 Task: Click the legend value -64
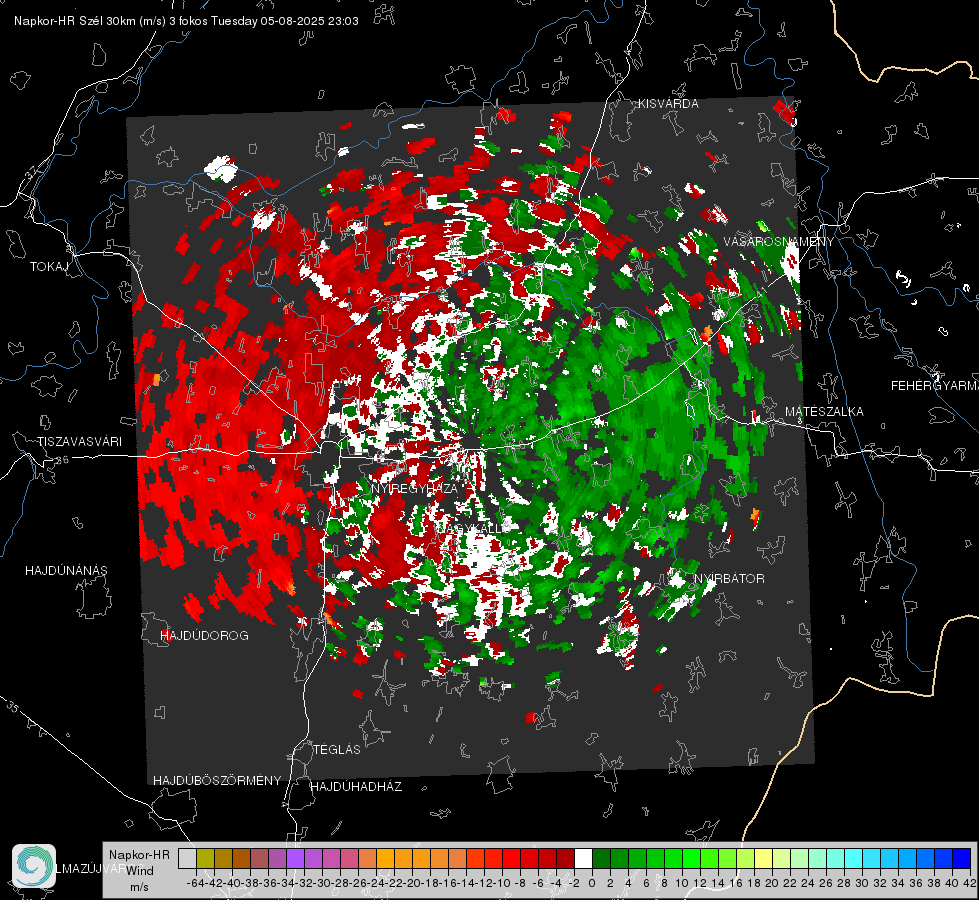(195, 883)
